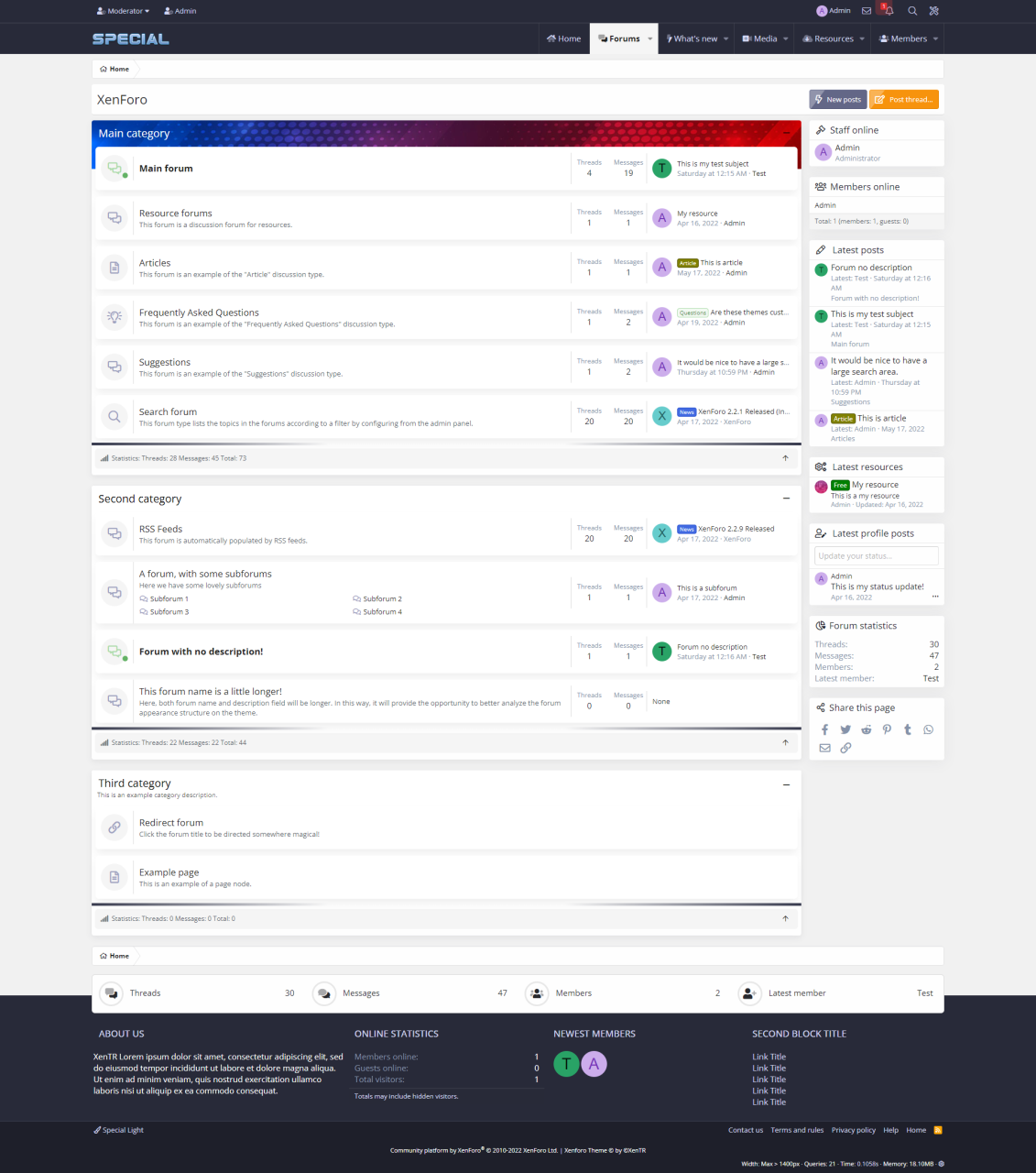This screenshot has height=1173, width=1036.
Task: Go to the Resources navigation tab
Action: coord(828,38)
